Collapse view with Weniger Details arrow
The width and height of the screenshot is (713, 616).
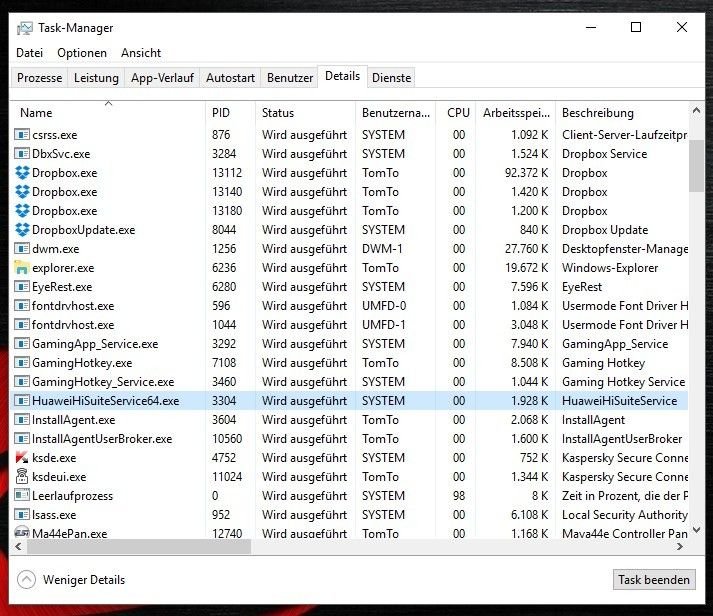(26, 580)
